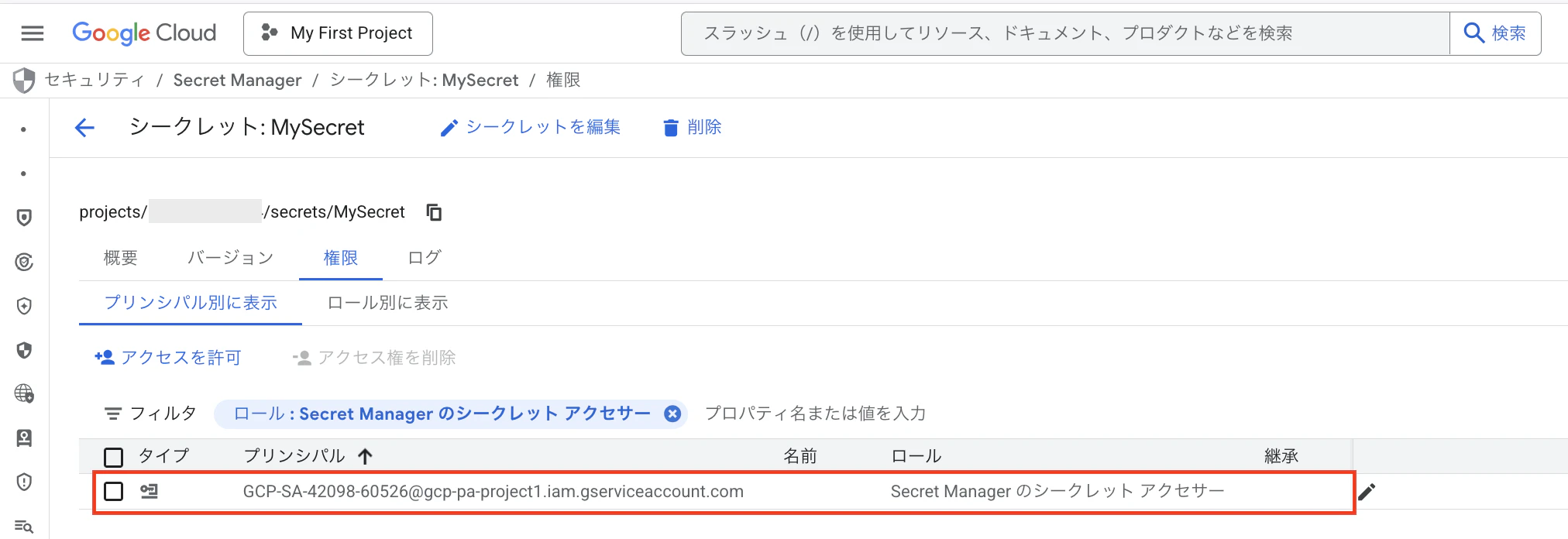The height and width of the screenshot is (539, 1568).
Task: Click the shield-with-exclamation sidebar icon
Action: tap(24, 482)
